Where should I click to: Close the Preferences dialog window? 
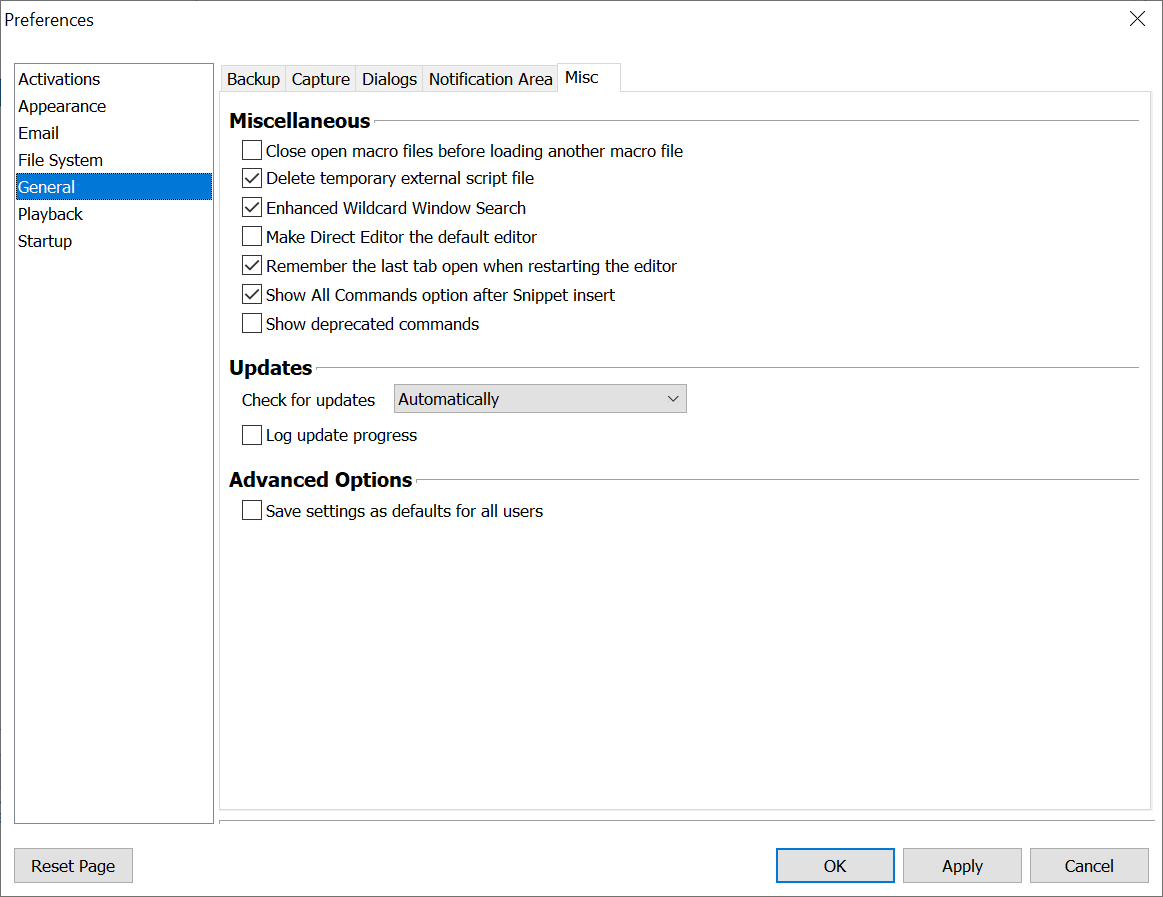[x=1137, y=19]
